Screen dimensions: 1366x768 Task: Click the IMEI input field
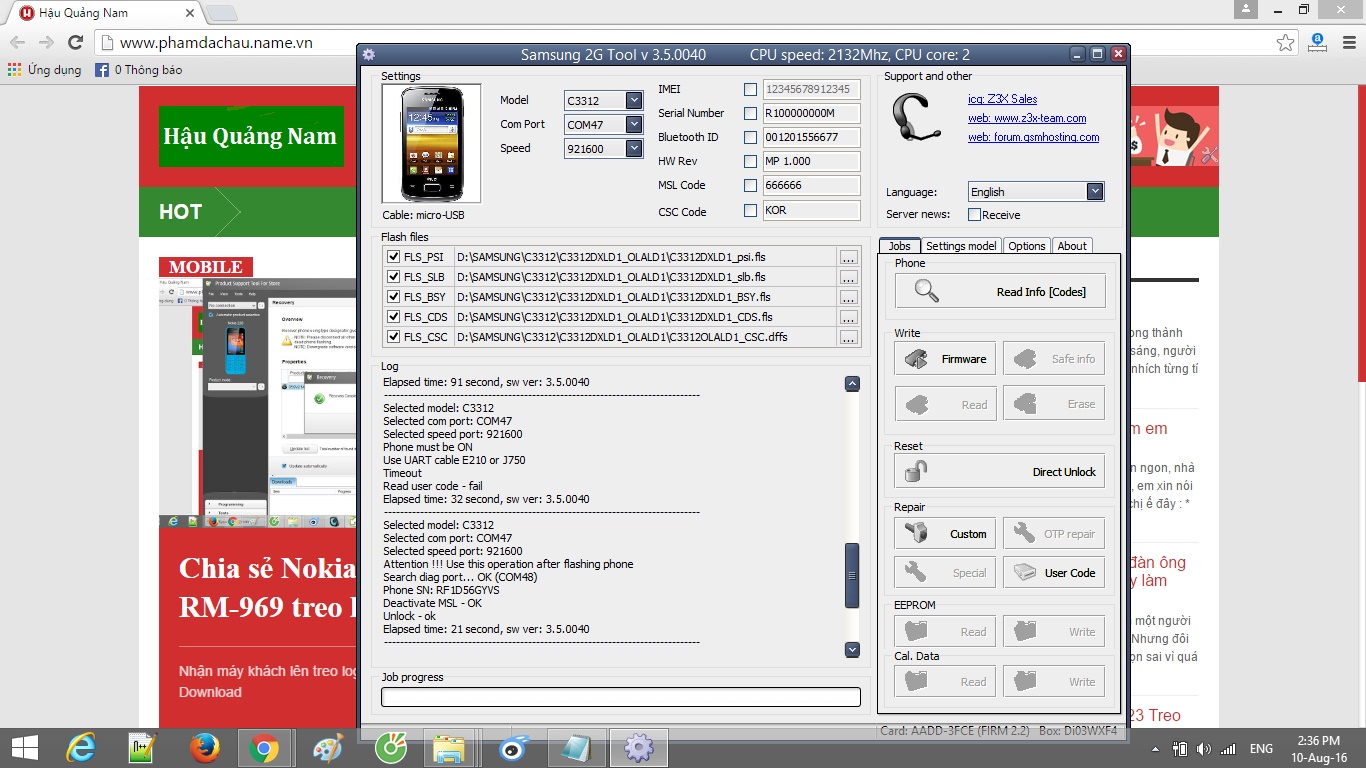811,89
